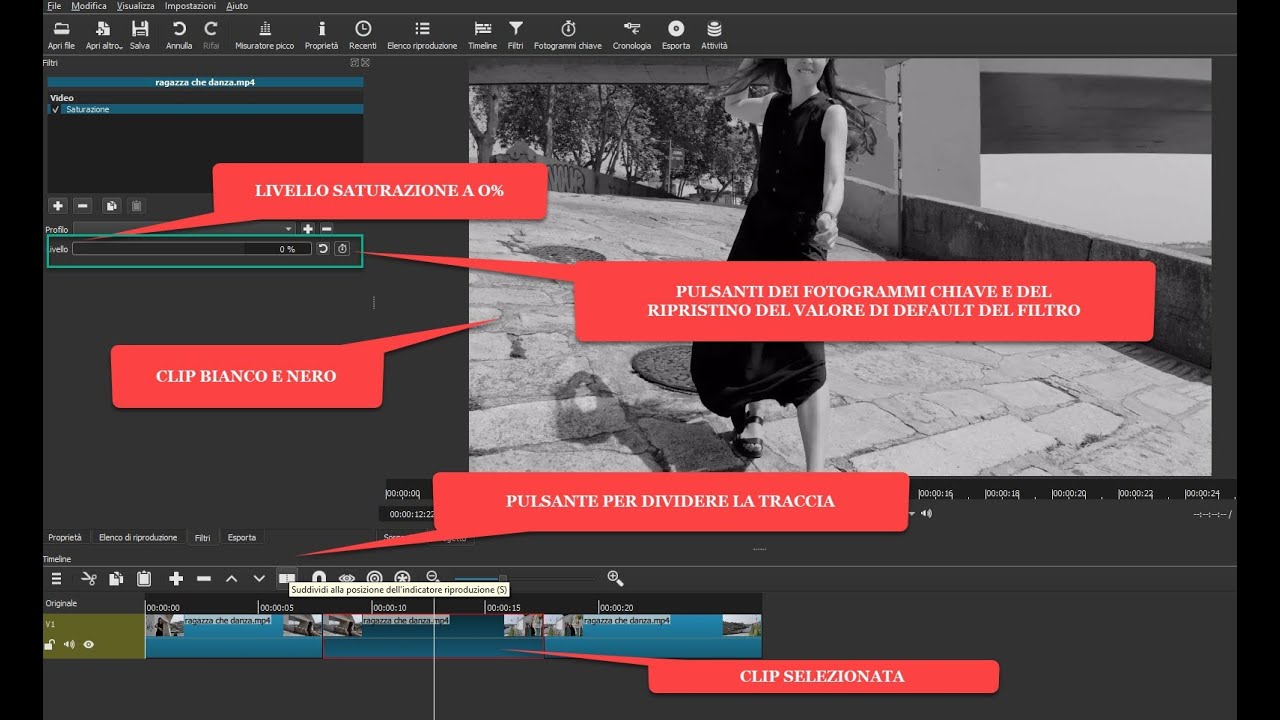Viewport: 1280px width, 720px height.
Task: Undo the last action with Annulla
Action: pos(179,35)
